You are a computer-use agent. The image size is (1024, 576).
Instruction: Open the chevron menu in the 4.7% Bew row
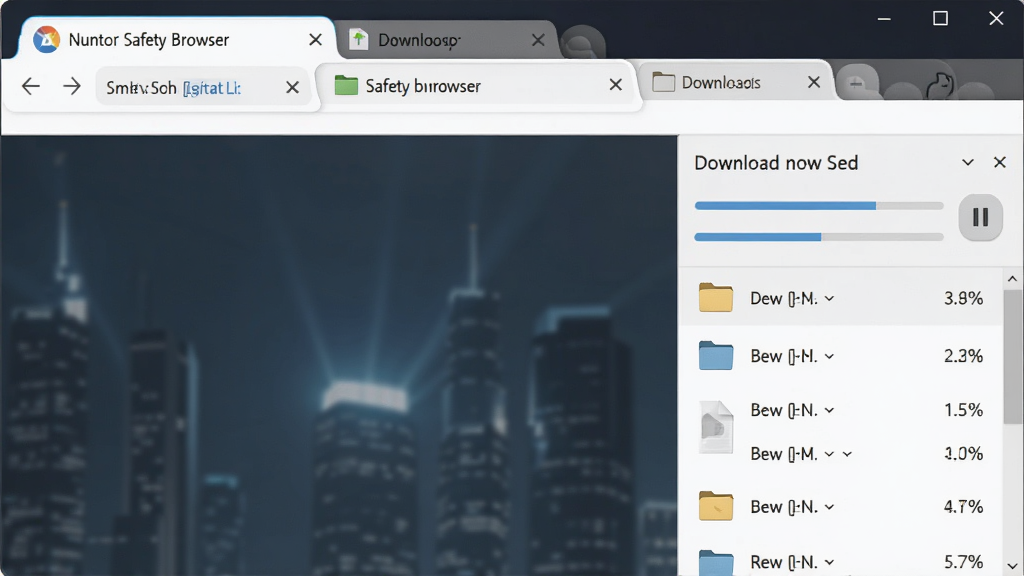click(x=829, y=507)
